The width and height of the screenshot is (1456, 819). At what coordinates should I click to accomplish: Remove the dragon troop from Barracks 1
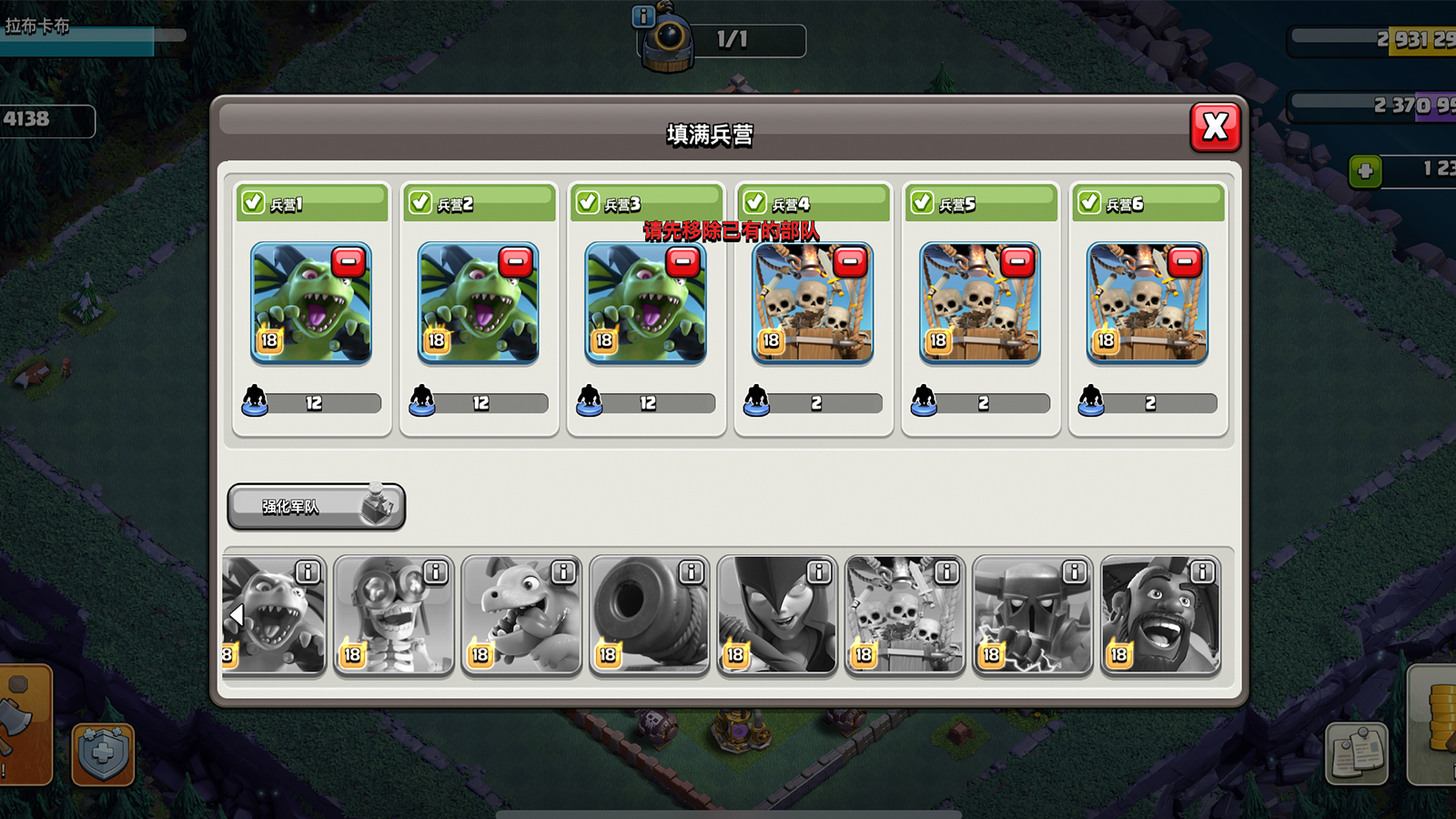(349, 262)
